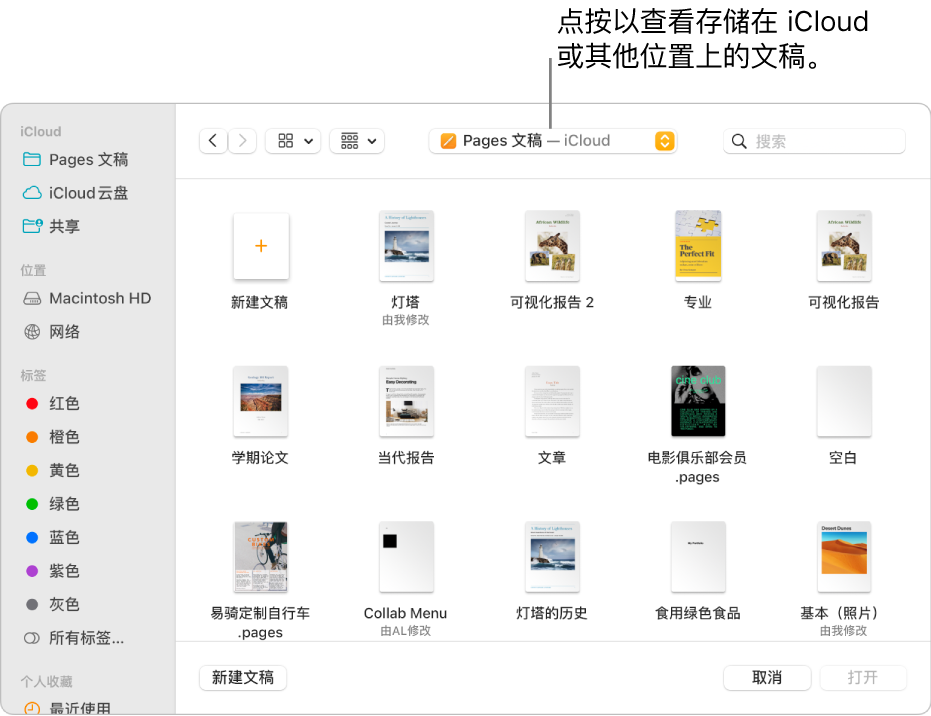931x716 pixels.
Task: Open the 共享 shared folder in sidebar
Action: (51, 226)
